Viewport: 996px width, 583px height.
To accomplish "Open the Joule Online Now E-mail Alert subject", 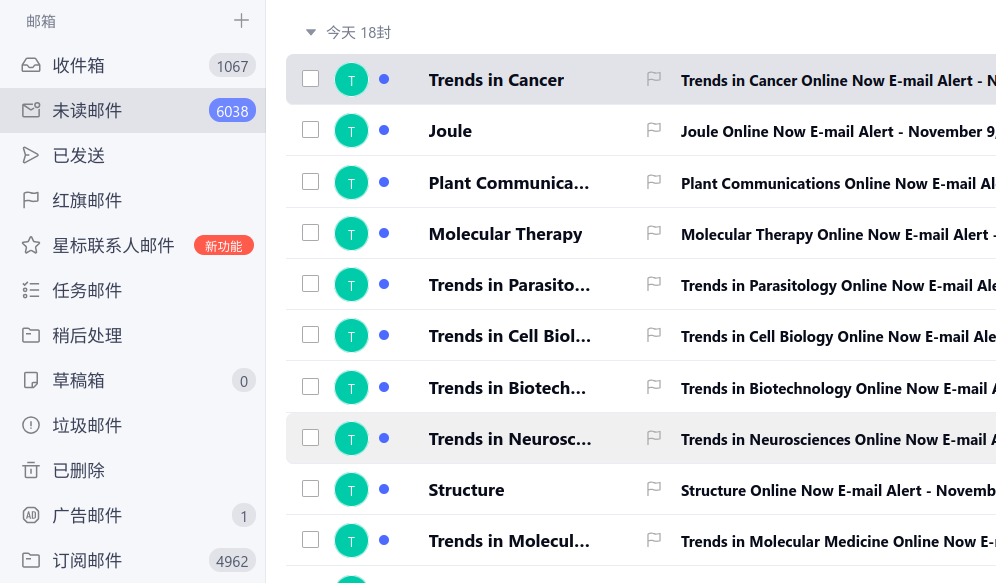I will (838, 131).
